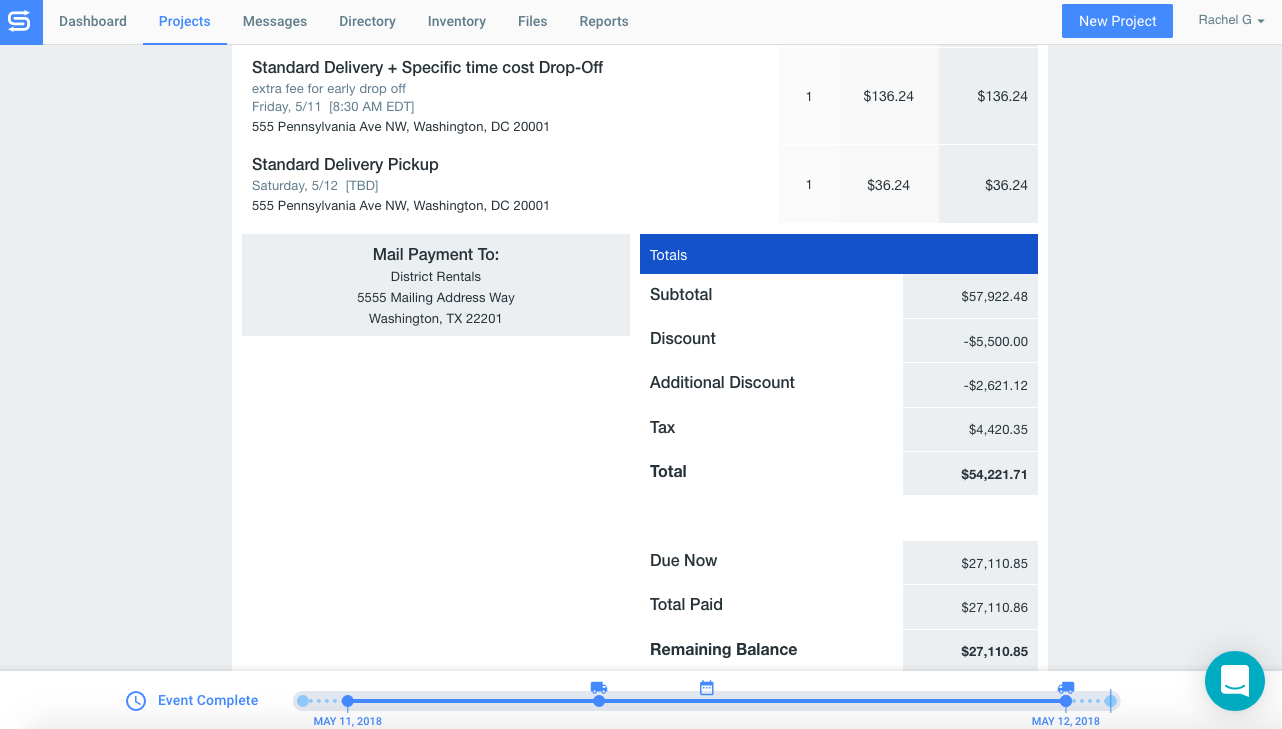Click '5555 Mailing Address Way' text
The height and width of the screenshot is (729, 1282).
[436, 297]
